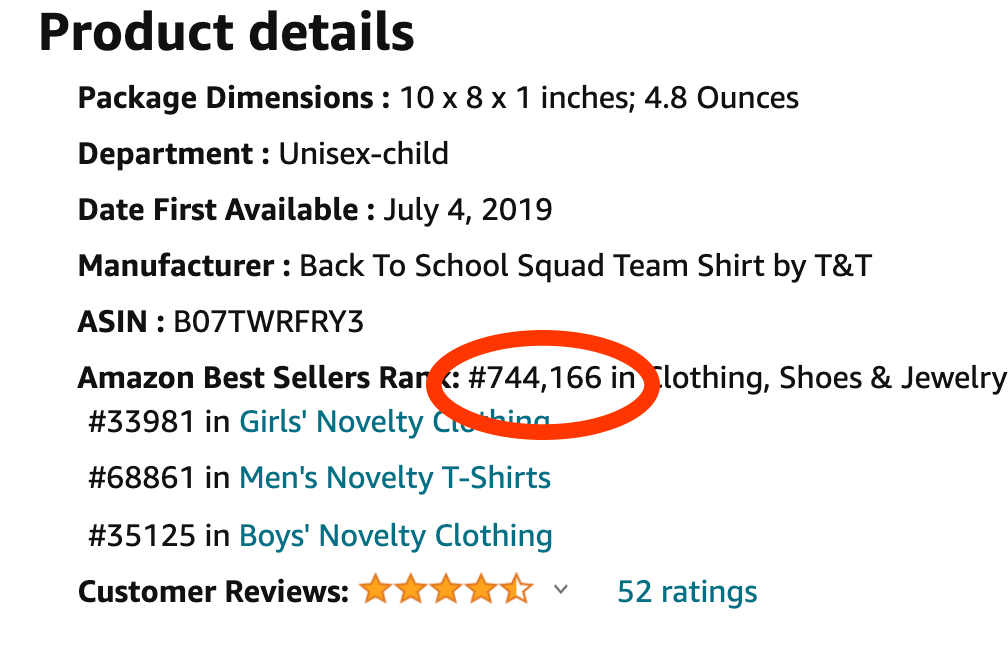
Task: Click the fourth orange review star
Action: 482,589
